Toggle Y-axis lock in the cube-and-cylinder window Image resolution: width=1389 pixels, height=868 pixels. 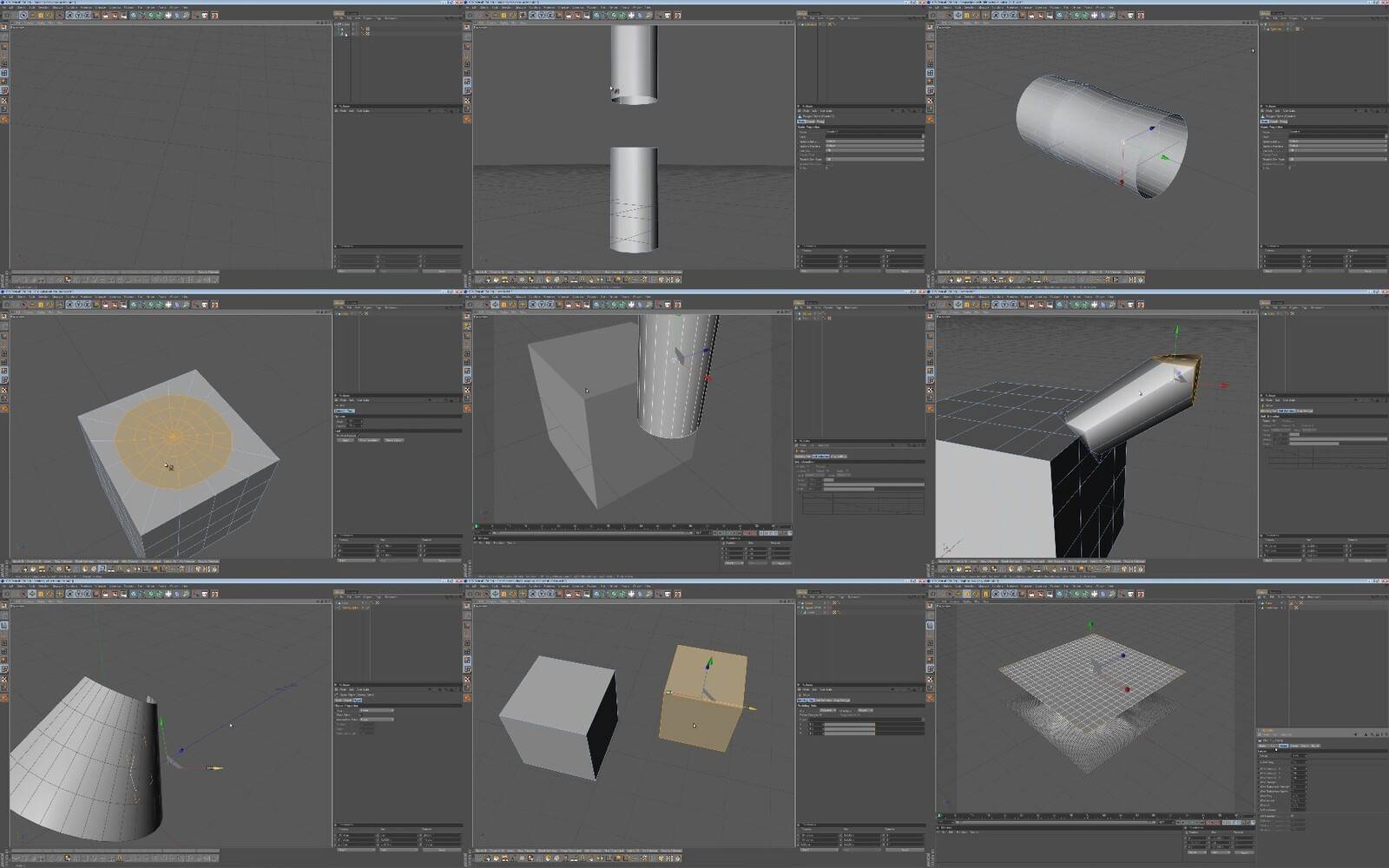[x=541, y=305]
